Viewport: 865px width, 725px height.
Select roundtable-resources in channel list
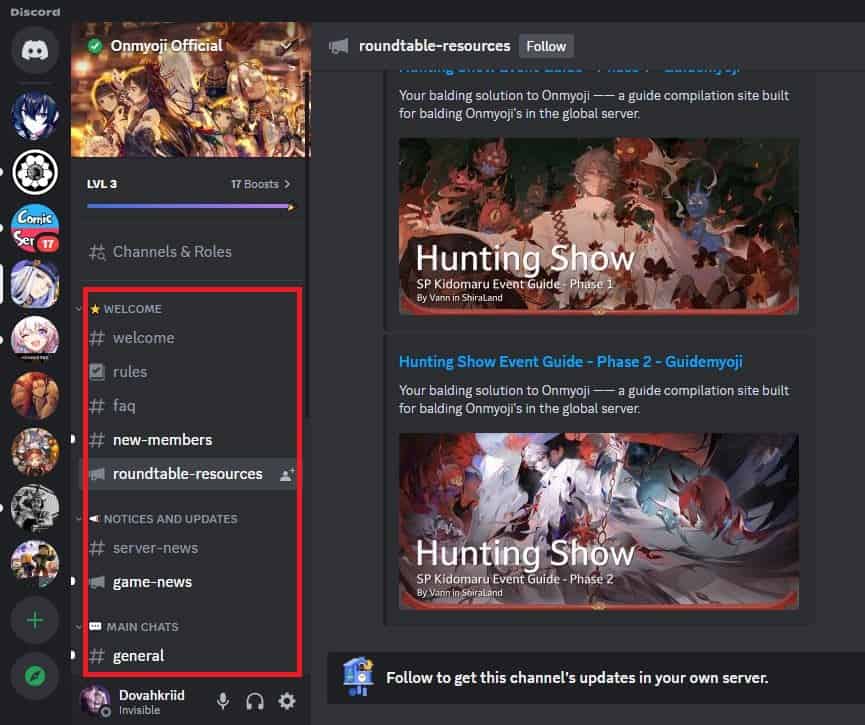click(191, 474)
